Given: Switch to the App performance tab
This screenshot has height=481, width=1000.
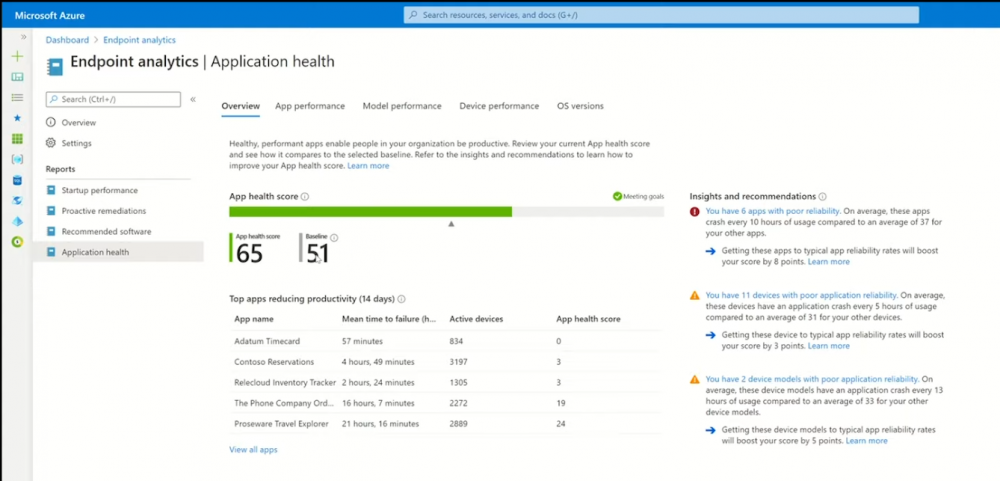Looking at the screenshot, I should click(x=310, y=106).
